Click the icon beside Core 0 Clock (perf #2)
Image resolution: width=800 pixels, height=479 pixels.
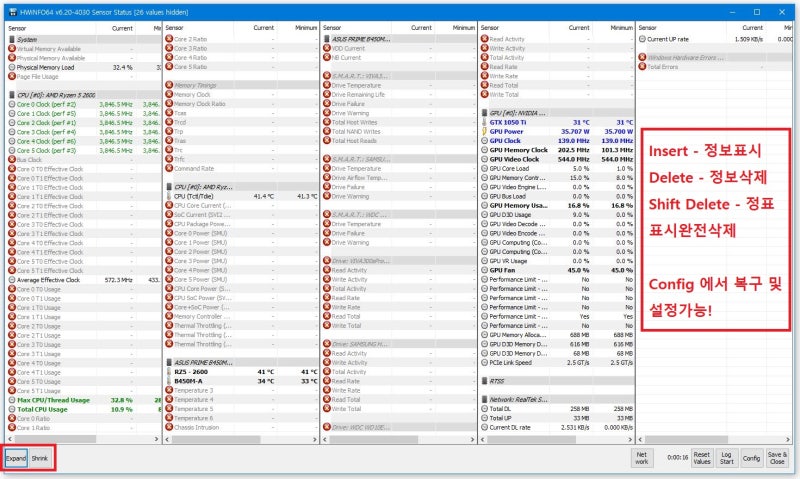click(x=12, y=104)
